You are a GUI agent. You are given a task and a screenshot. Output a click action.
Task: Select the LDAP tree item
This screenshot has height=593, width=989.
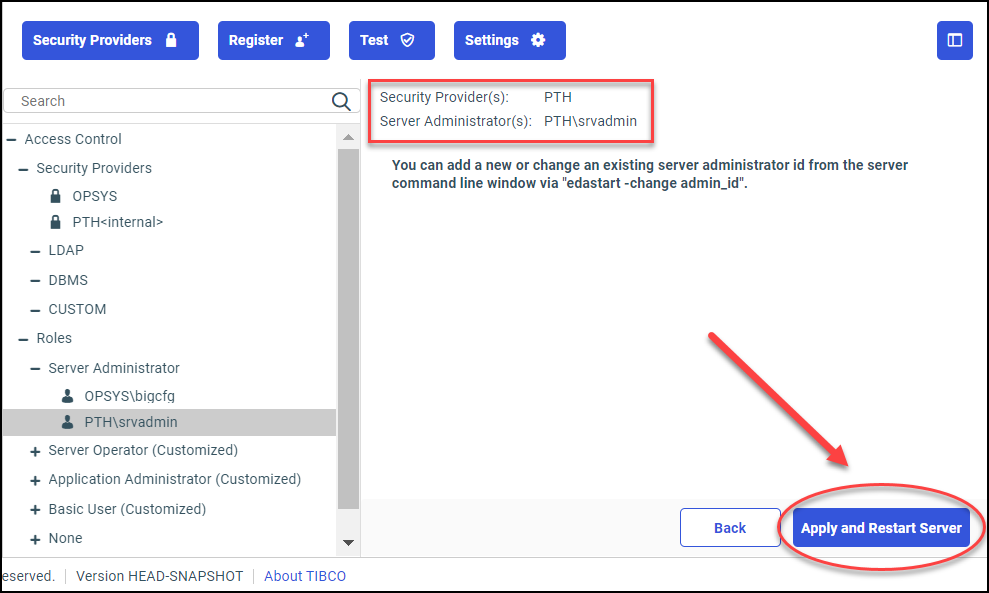(x=66, y=250)
